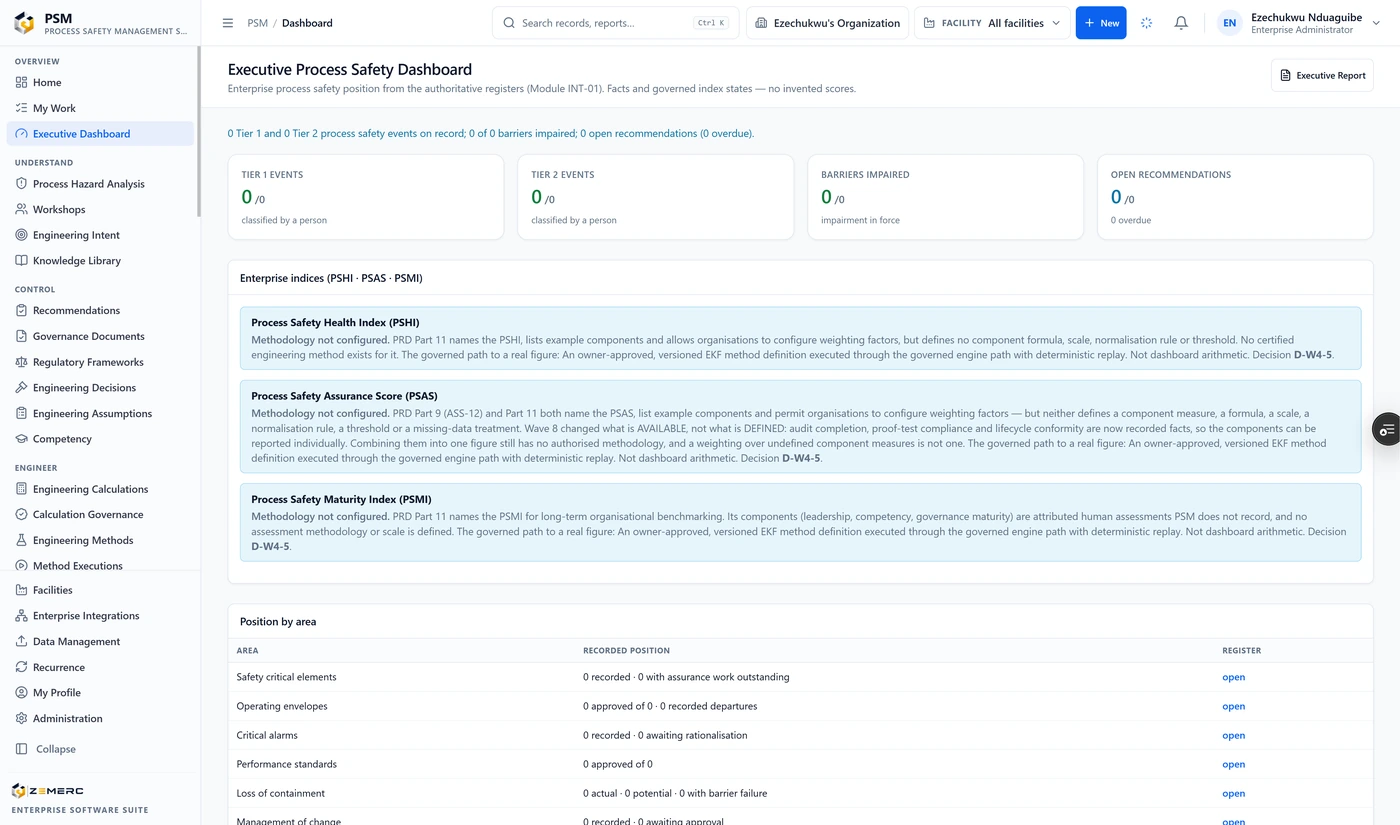Select Executive Dashboard sidebar item

click(100, 134)
